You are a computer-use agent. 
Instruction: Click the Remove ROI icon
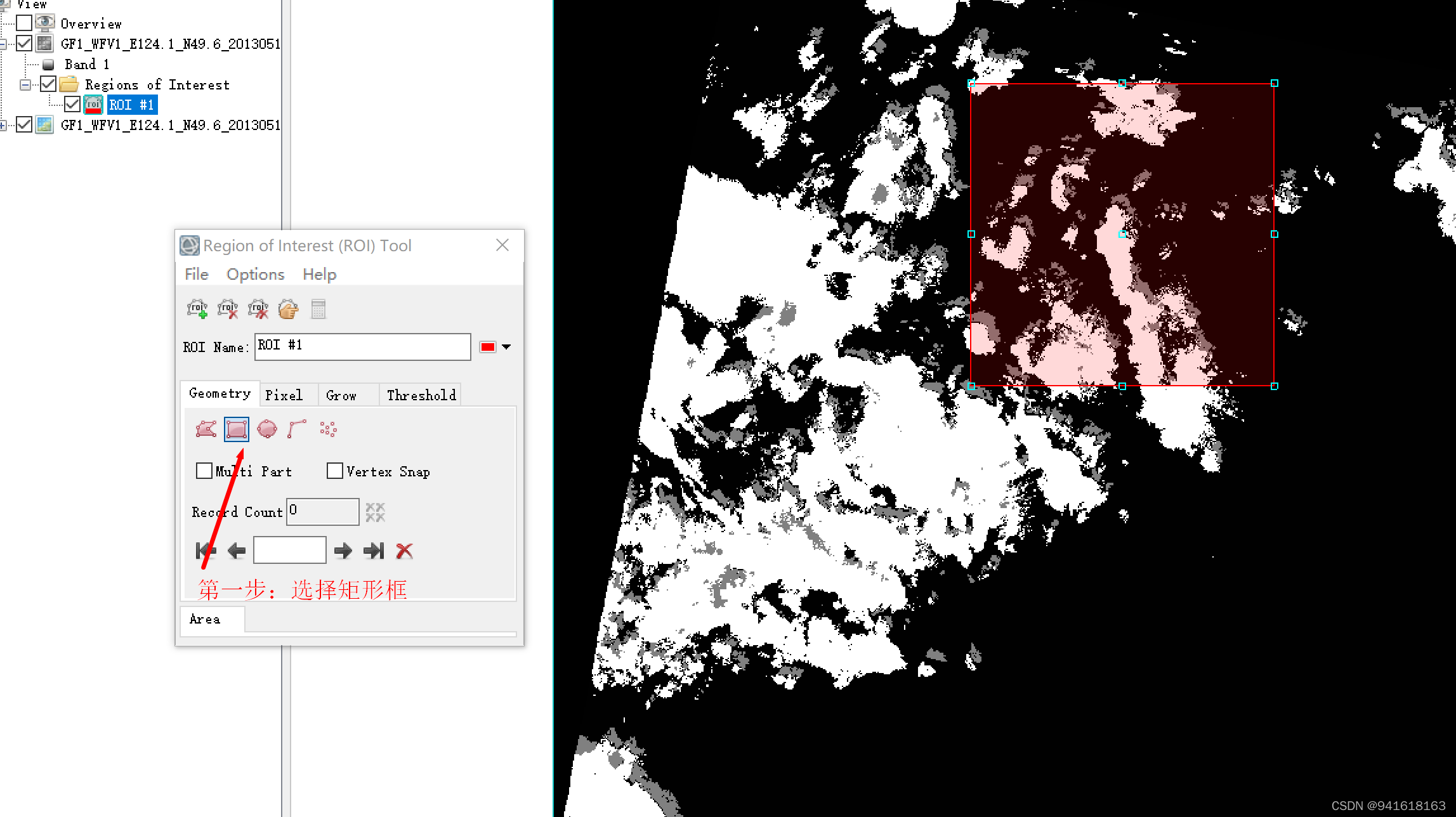(x=228, y=310)
